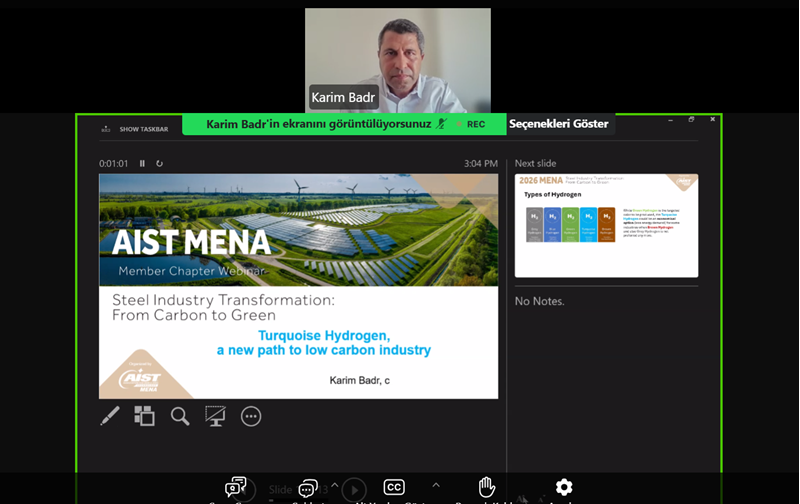Open the settings gear icon
The width and height of the screenshot is (800, 504).
(x=564, y=487)
